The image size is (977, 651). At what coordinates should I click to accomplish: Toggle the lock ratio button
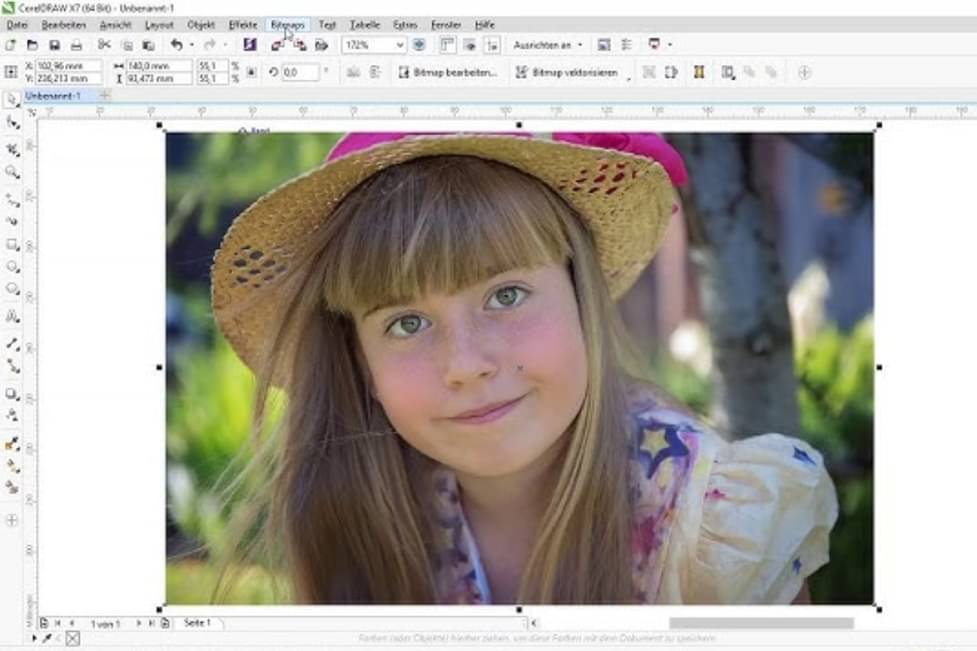coord(251,72)
